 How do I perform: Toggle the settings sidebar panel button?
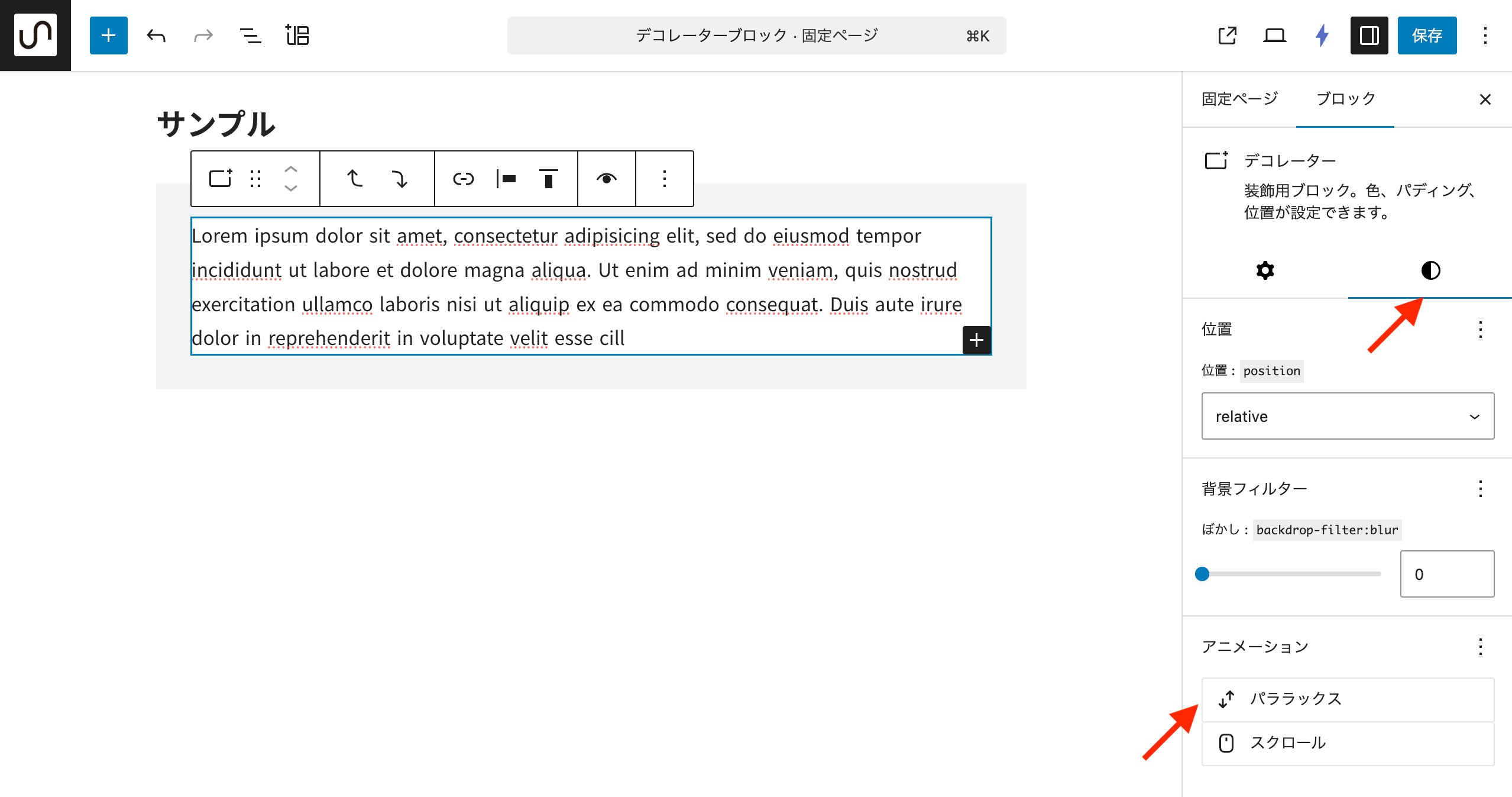coord(1369,36)
